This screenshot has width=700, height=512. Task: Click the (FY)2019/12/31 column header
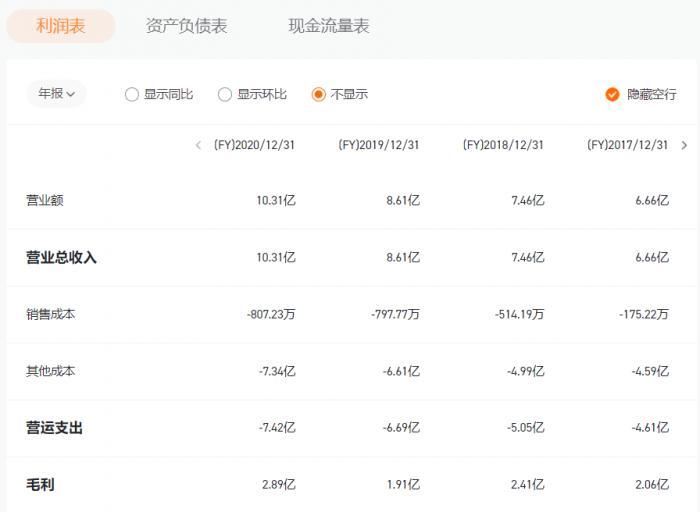tap(379, 145)
